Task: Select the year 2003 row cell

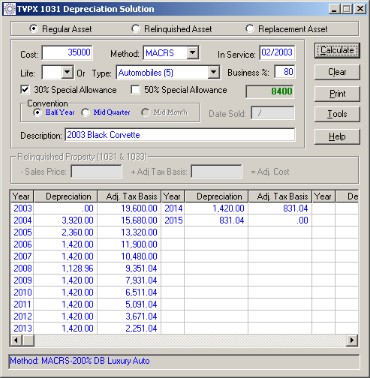Action: point(23,209)
